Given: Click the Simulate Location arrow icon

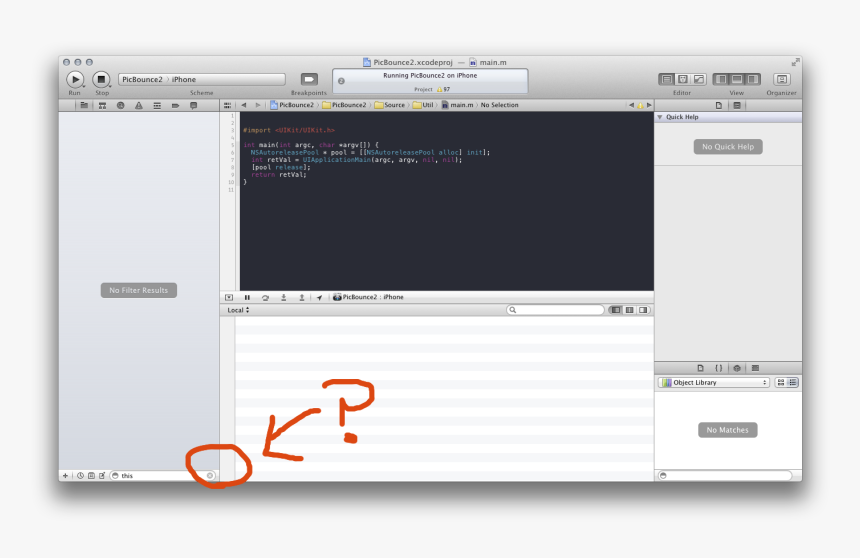Looking at the screenshot, I should click(319, 297).
